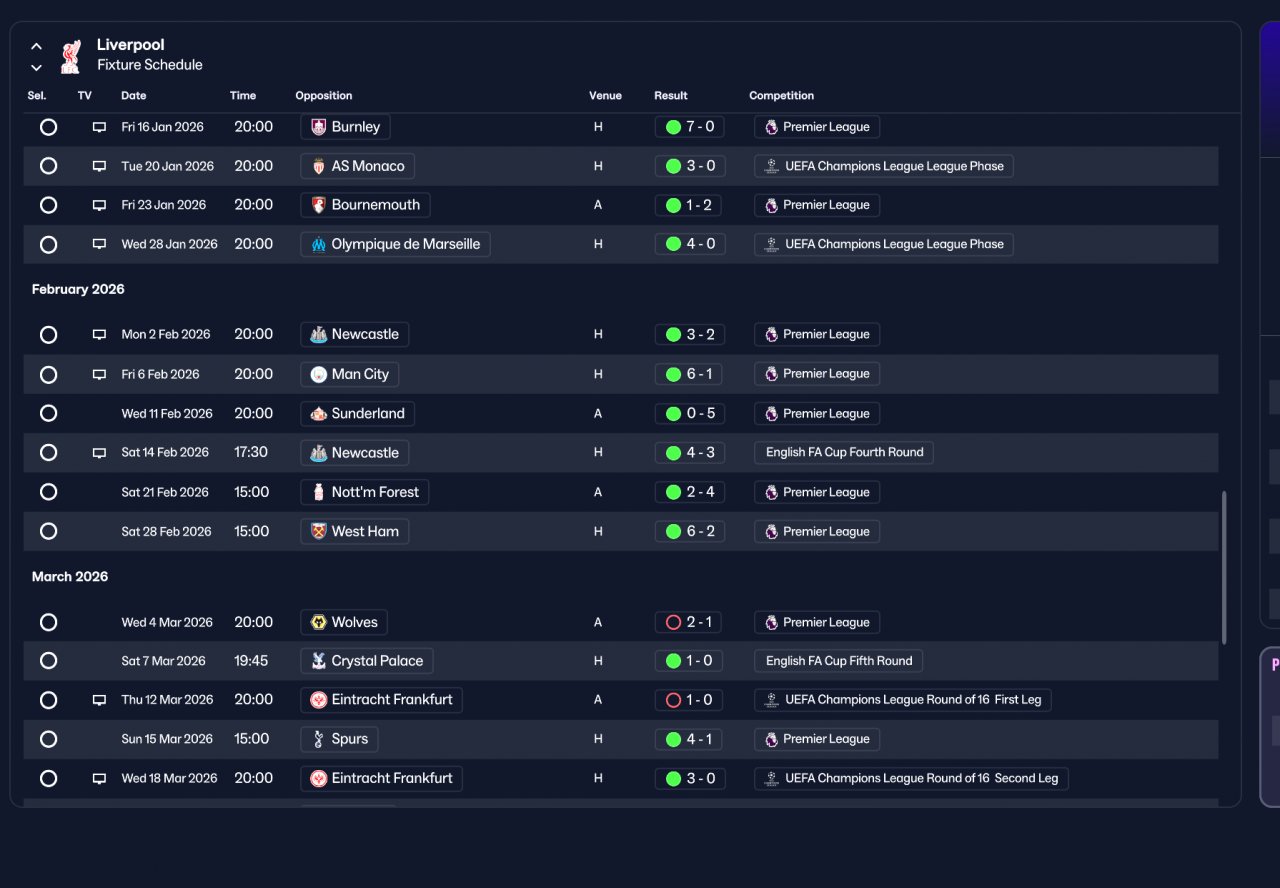This screenshot has height=888, width=1280.
Task: Select the Man City fixture radio circle
Action: [48, 374]
